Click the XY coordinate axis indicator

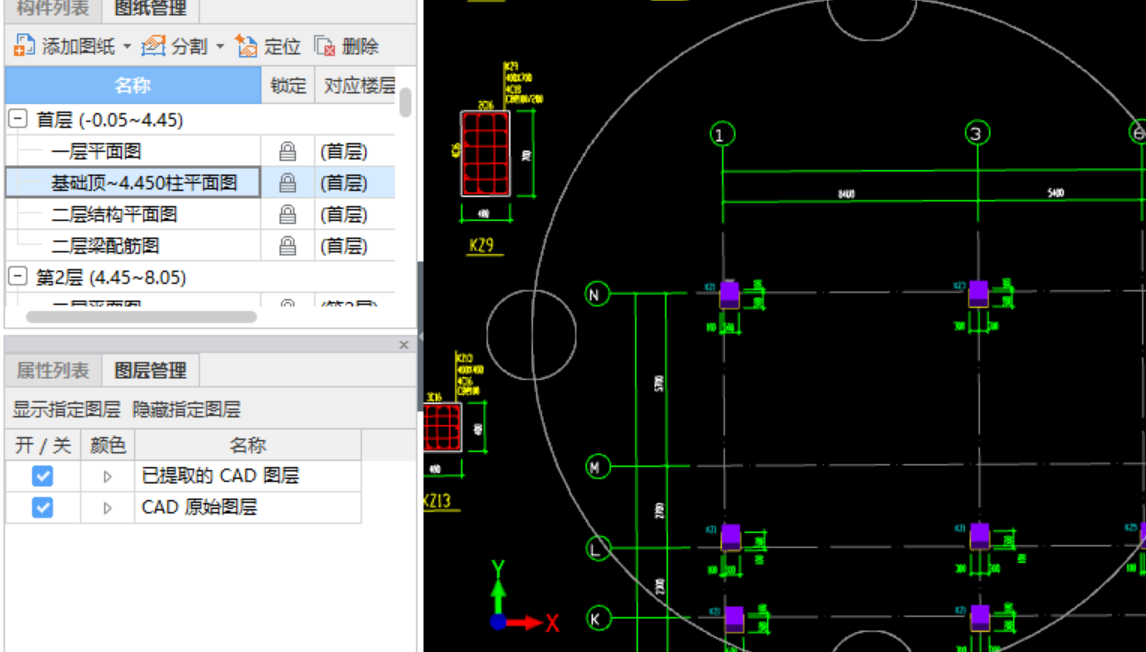pyautogui.click(x=523, y=597)
